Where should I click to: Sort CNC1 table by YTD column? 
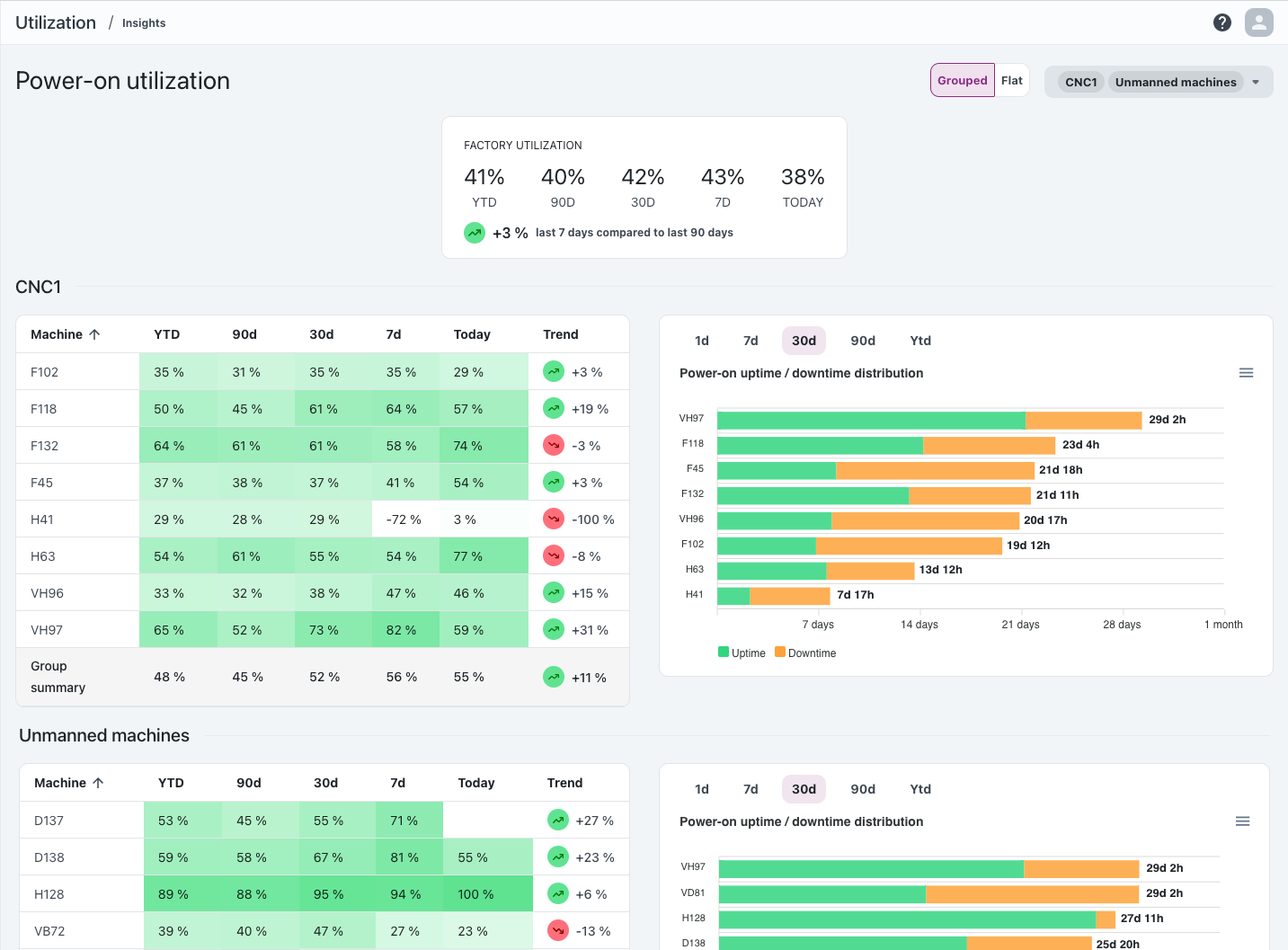tap(167, 334)
